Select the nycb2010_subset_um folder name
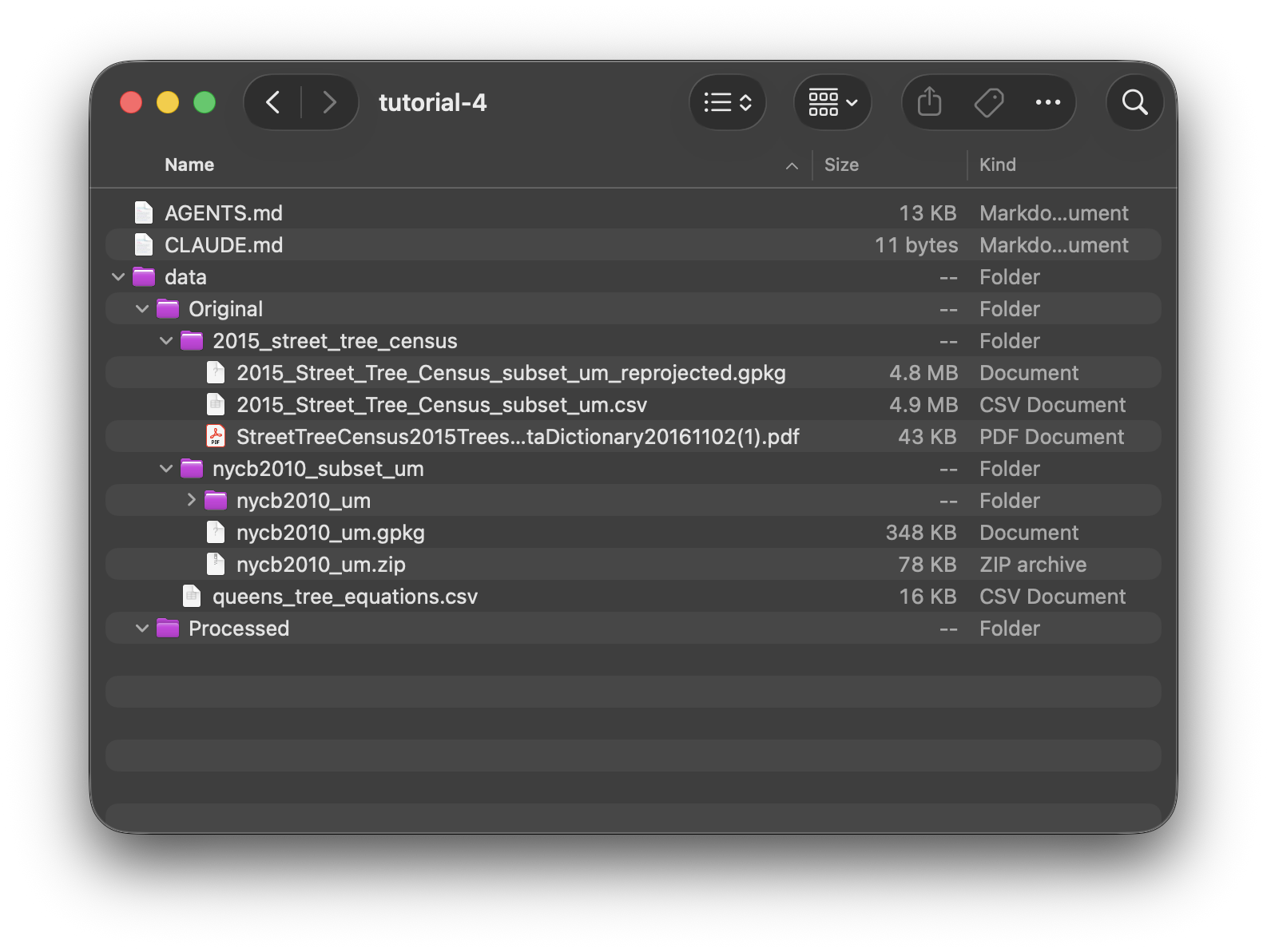Screen dimensions: 1267x952 (318, 469)
